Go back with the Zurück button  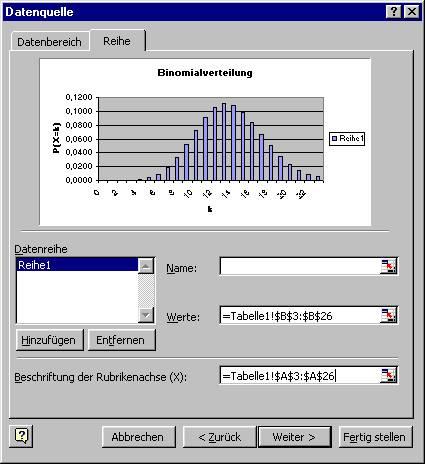tap(219, 437)
